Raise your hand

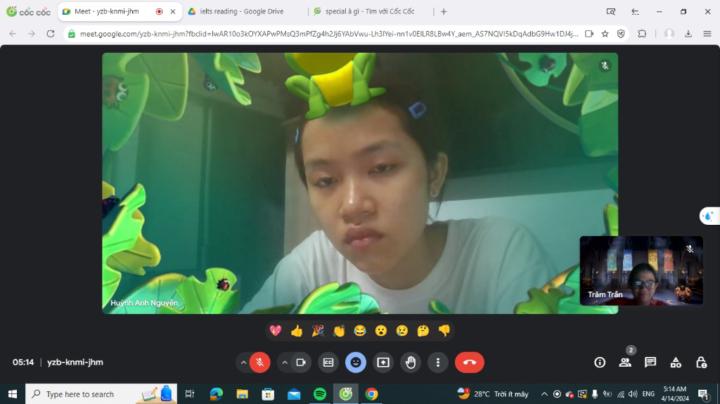[x=411, y=363]
